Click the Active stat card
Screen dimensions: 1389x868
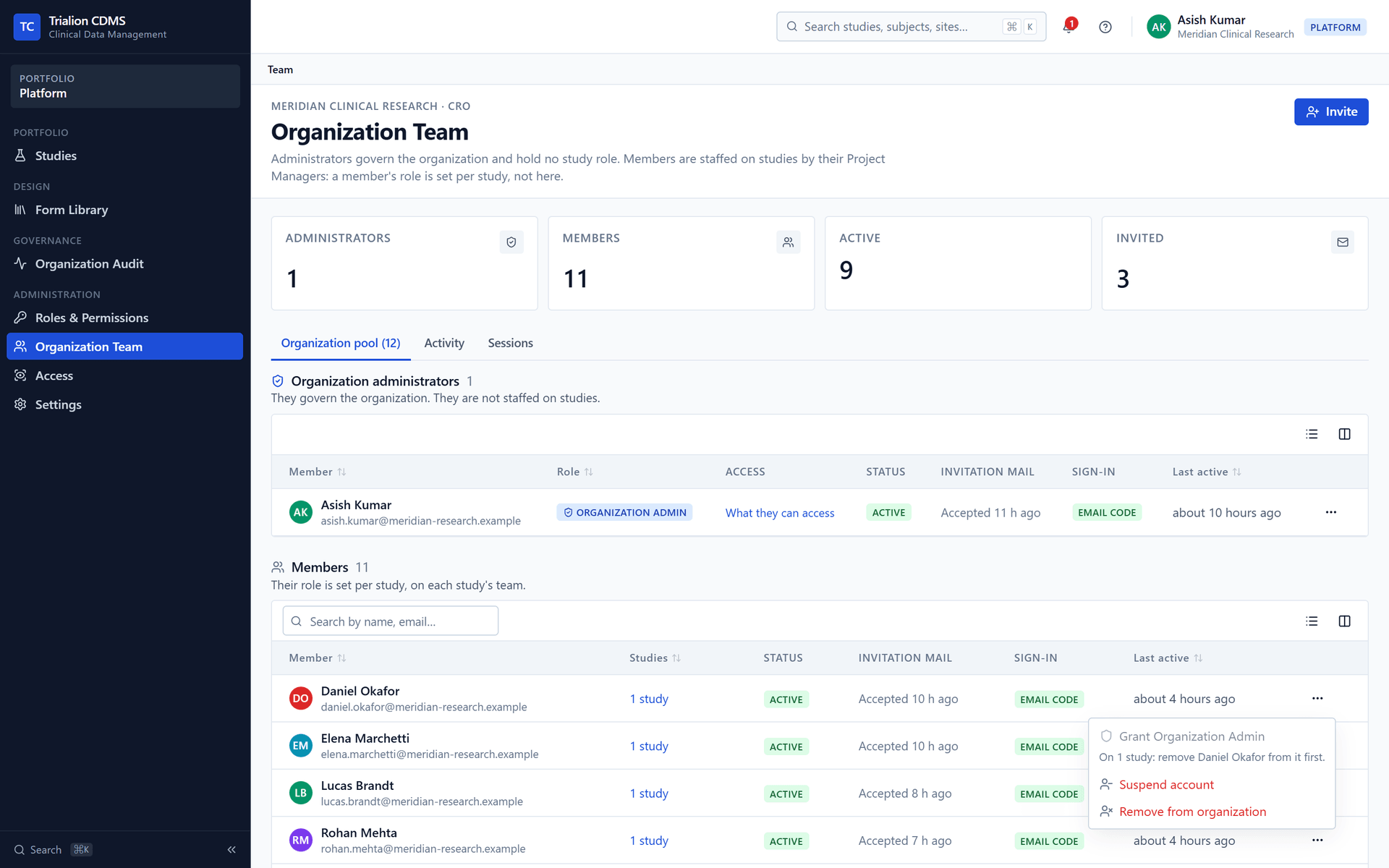point(957,263)
